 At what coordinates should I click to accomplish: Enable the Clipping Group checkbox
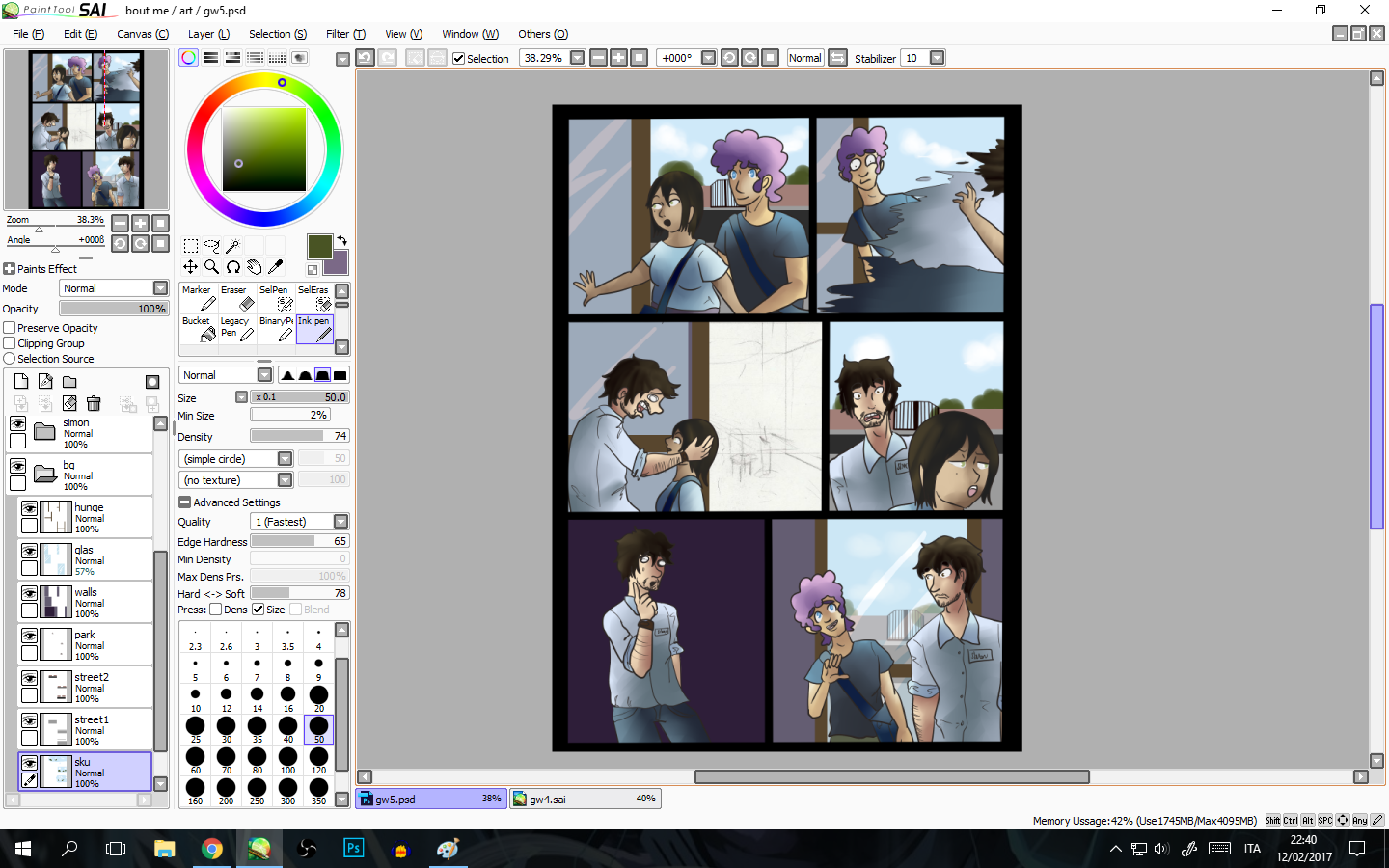click(10, 343)
